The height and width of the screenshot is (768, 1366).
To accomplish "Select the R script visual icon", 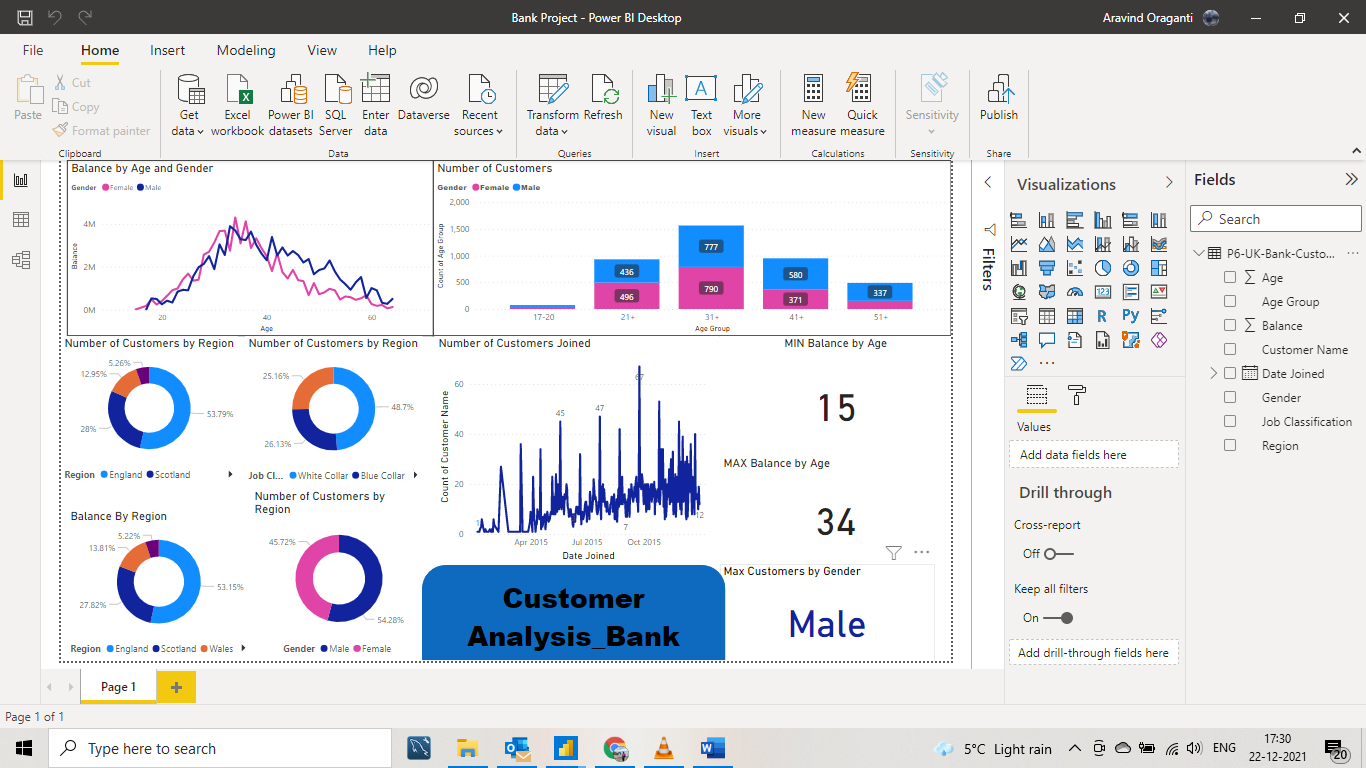I will (x=1102, y=315).
